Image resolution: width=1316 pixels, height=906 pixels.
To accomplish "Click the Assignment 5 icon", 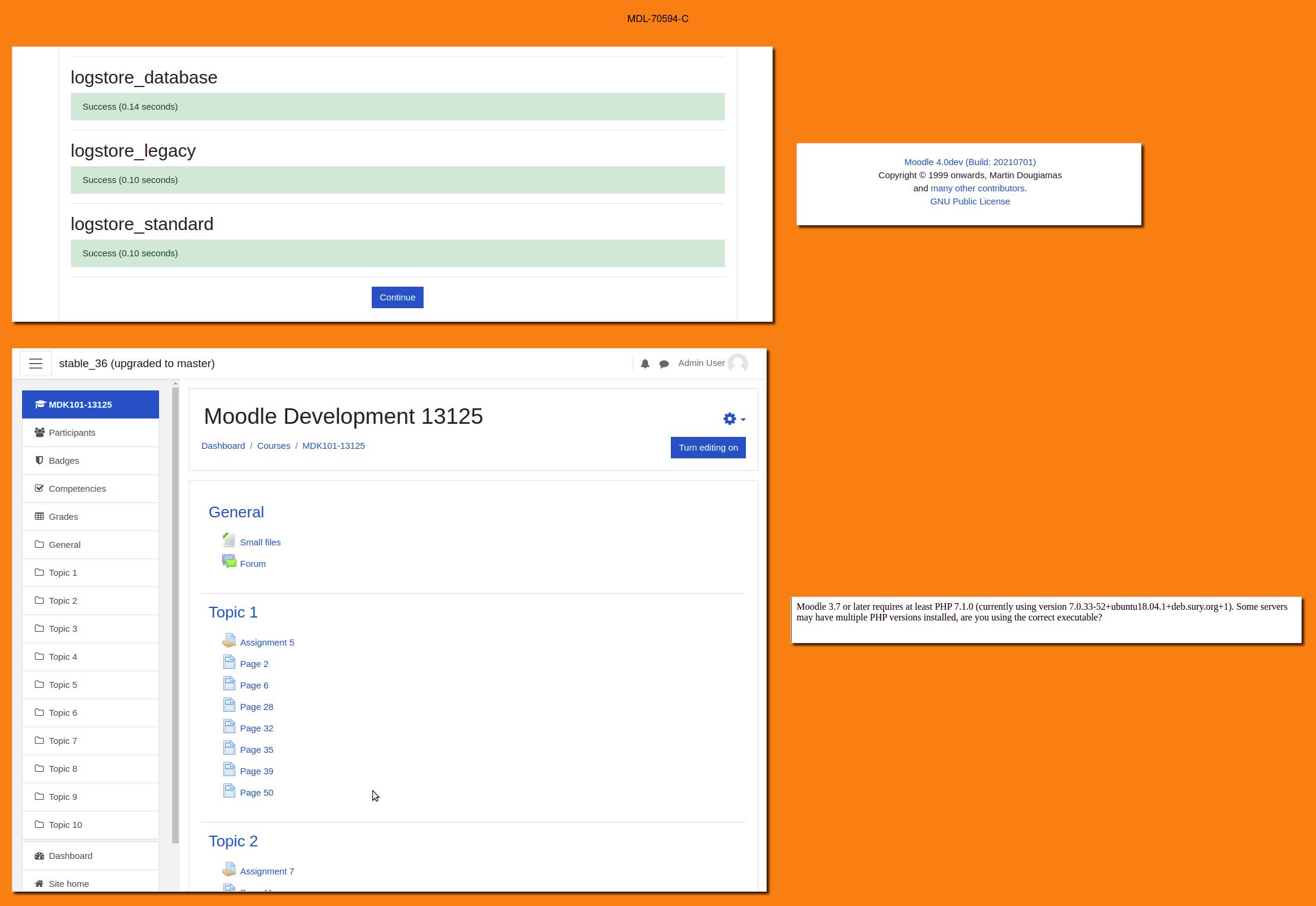I will coord(229,641).
